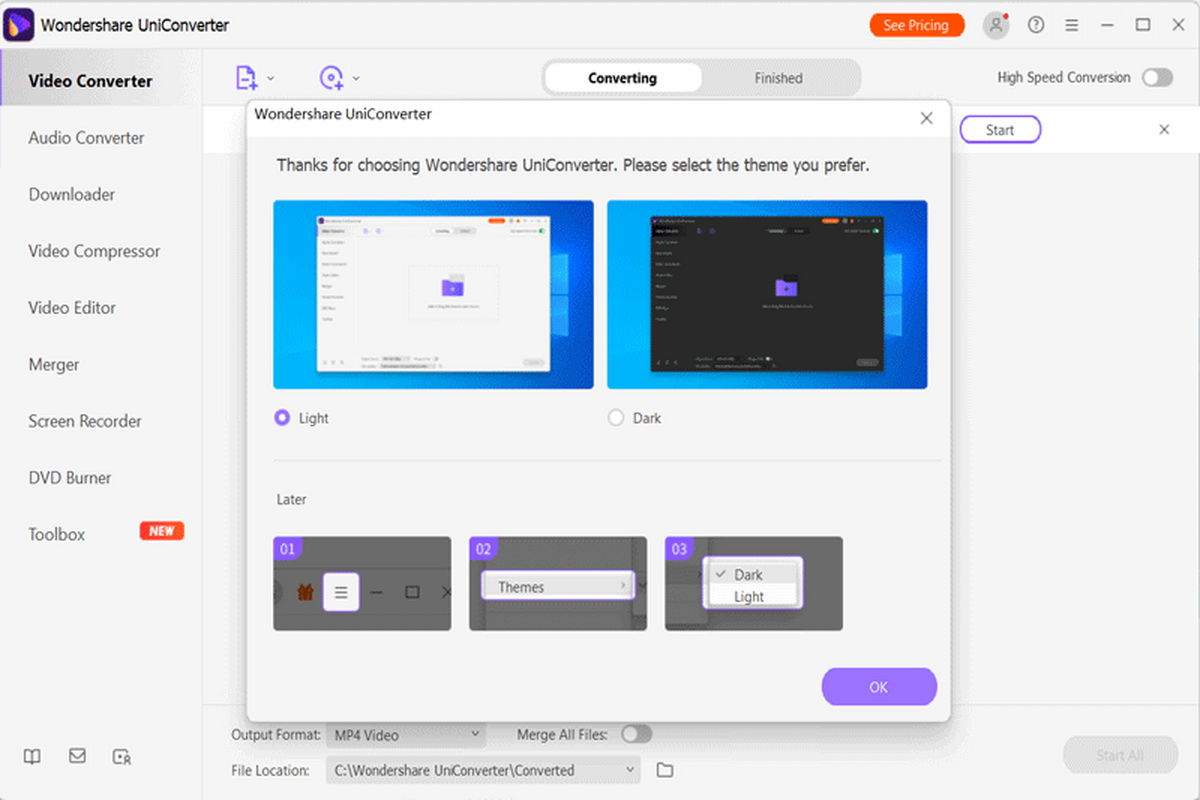Expand the Load DVD dropdown arrow
The height and width of the screenshot is (800, 1200).
(356, 78)
